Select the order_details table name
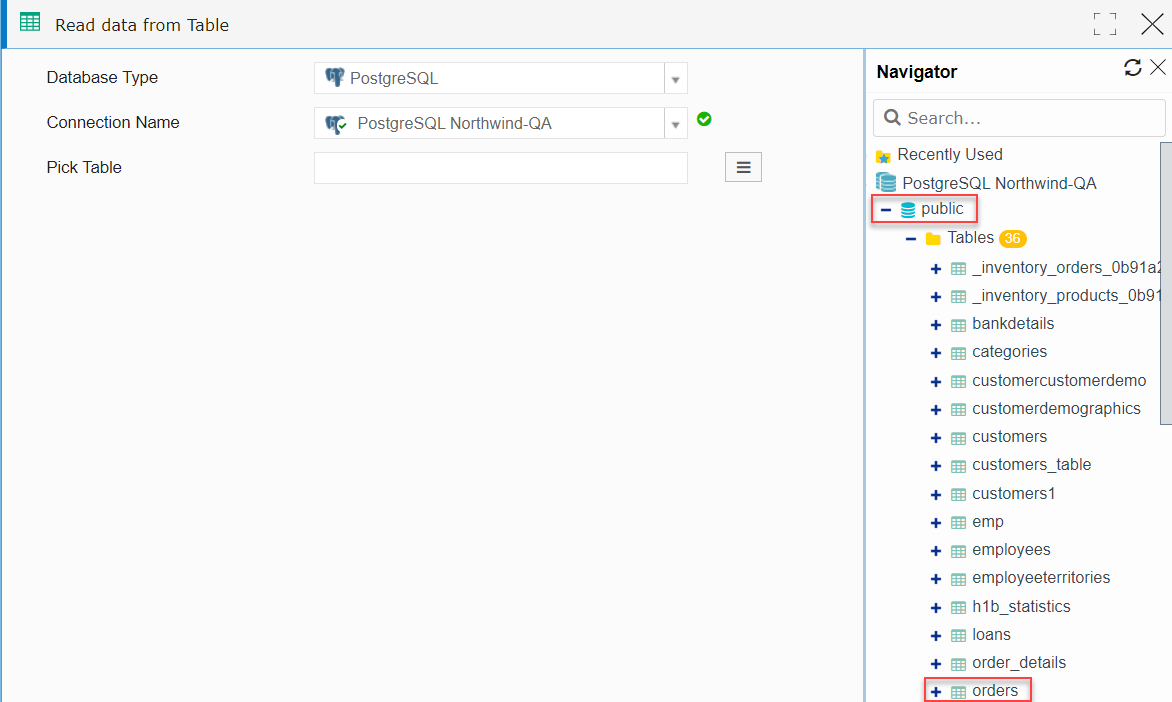Image resolution: width=1172 pixels, height=702 pixels. point(1019,662)
